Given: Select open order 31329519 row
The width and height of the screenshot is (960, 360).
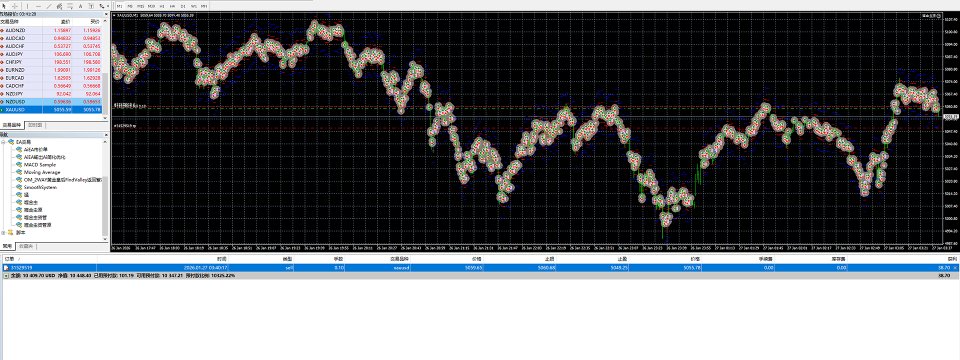Looking at the screenshot, I should pos(480,268).
